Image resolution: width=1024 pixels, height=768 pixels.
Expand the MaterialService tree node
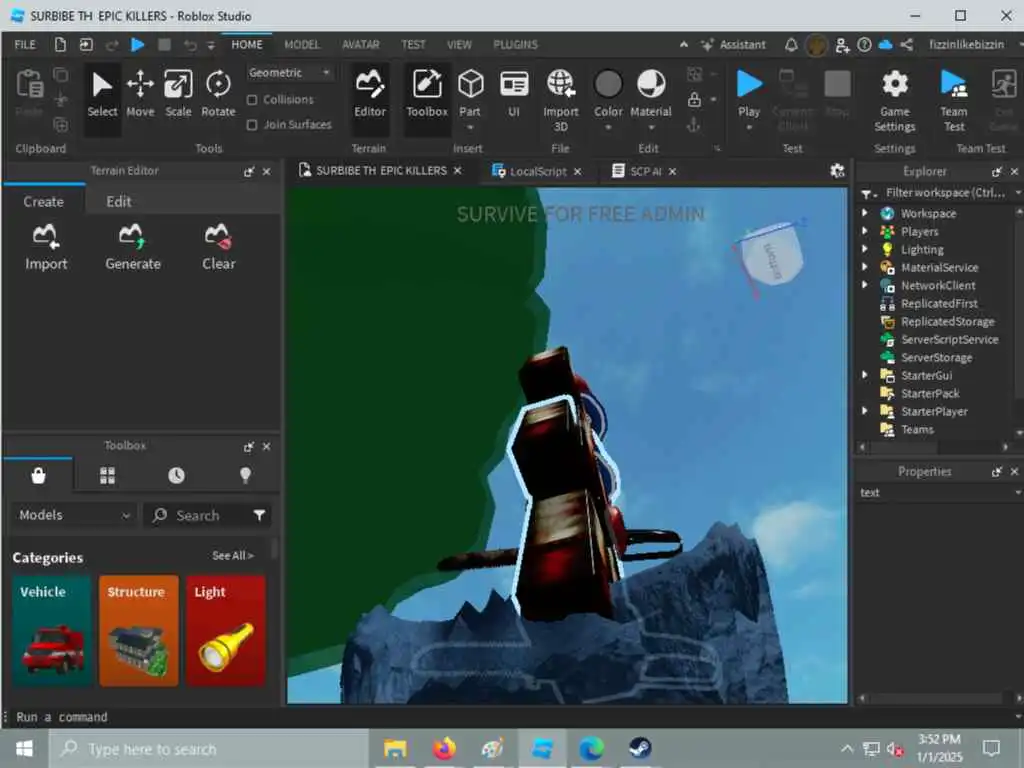865,267
